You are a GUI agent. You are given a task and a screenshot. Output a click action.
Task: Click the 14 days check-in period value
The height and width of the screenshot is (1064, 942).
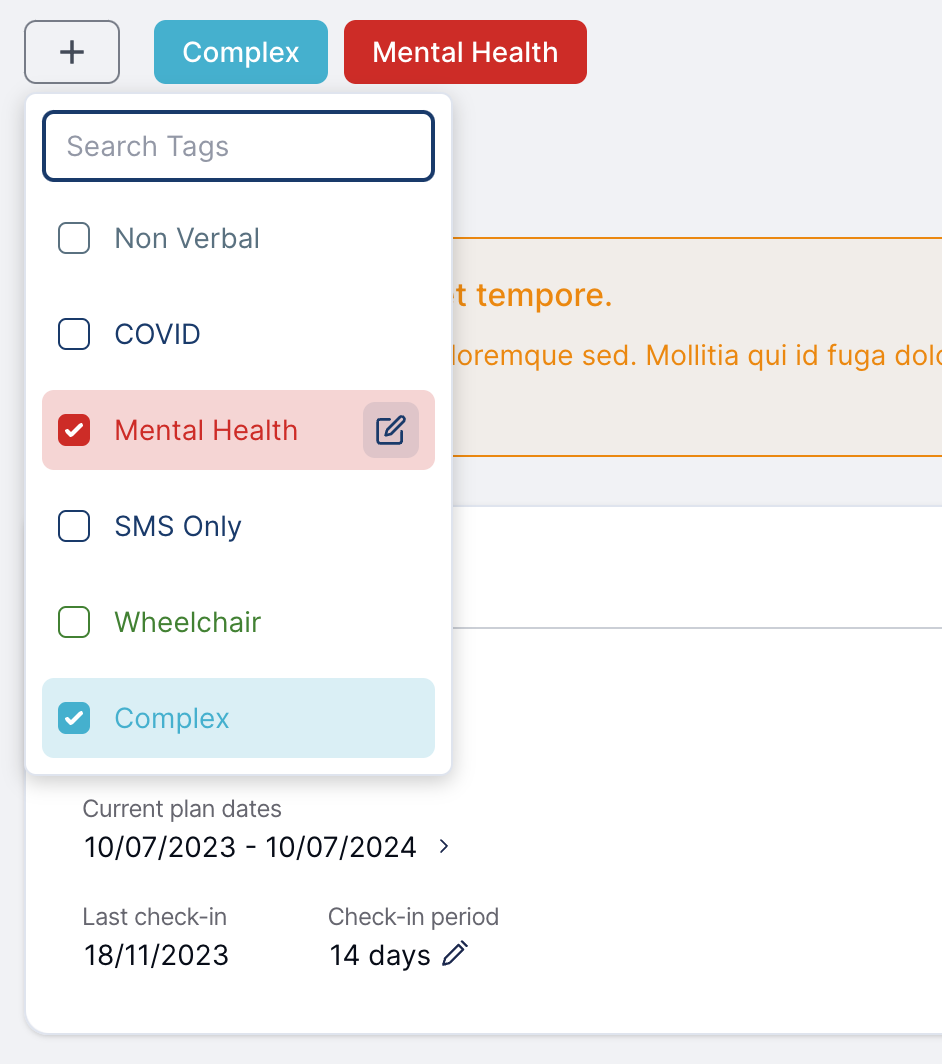click(x=380, y=955)
